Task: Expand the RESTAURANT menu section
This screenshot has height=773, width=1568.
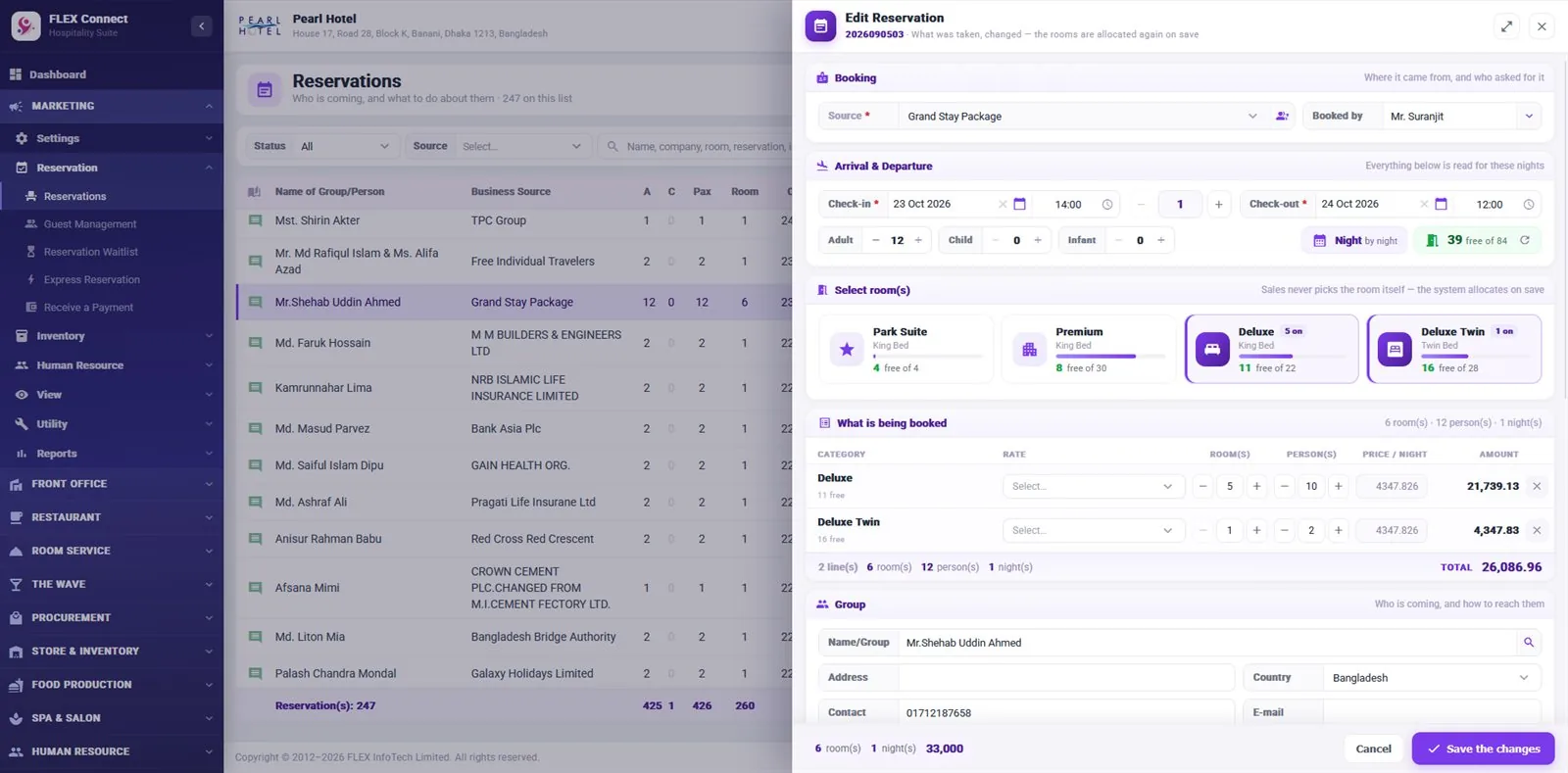Action: pos(112,517)
